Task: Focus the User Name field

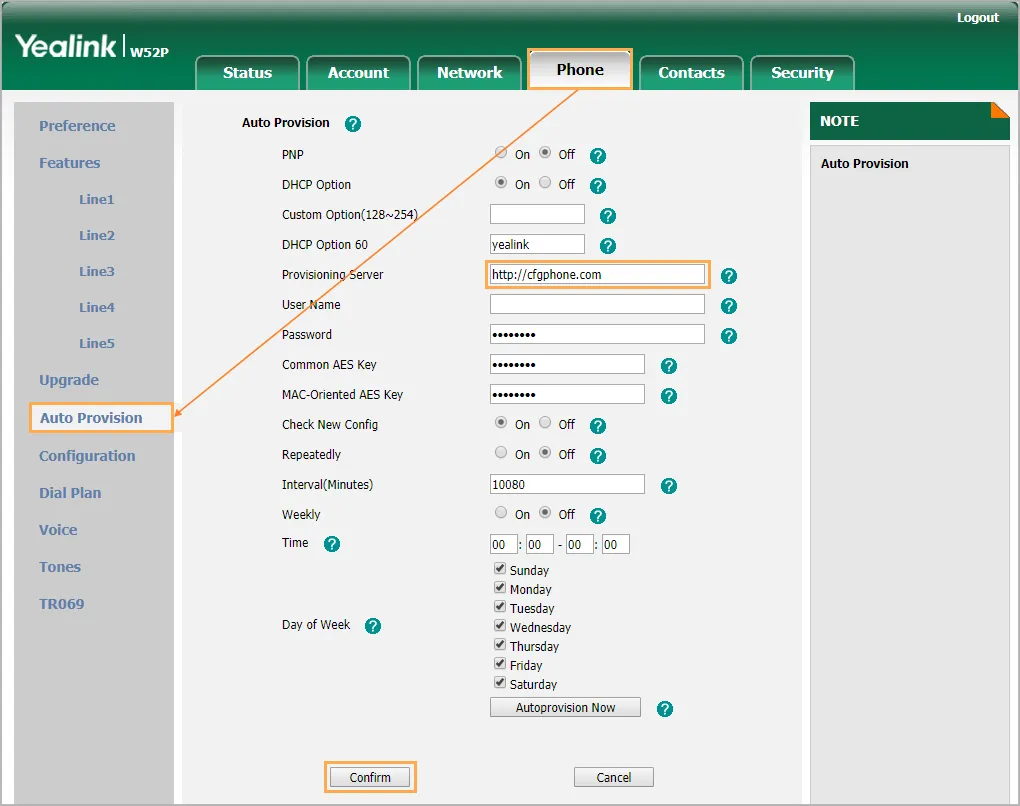Action: 597,304
